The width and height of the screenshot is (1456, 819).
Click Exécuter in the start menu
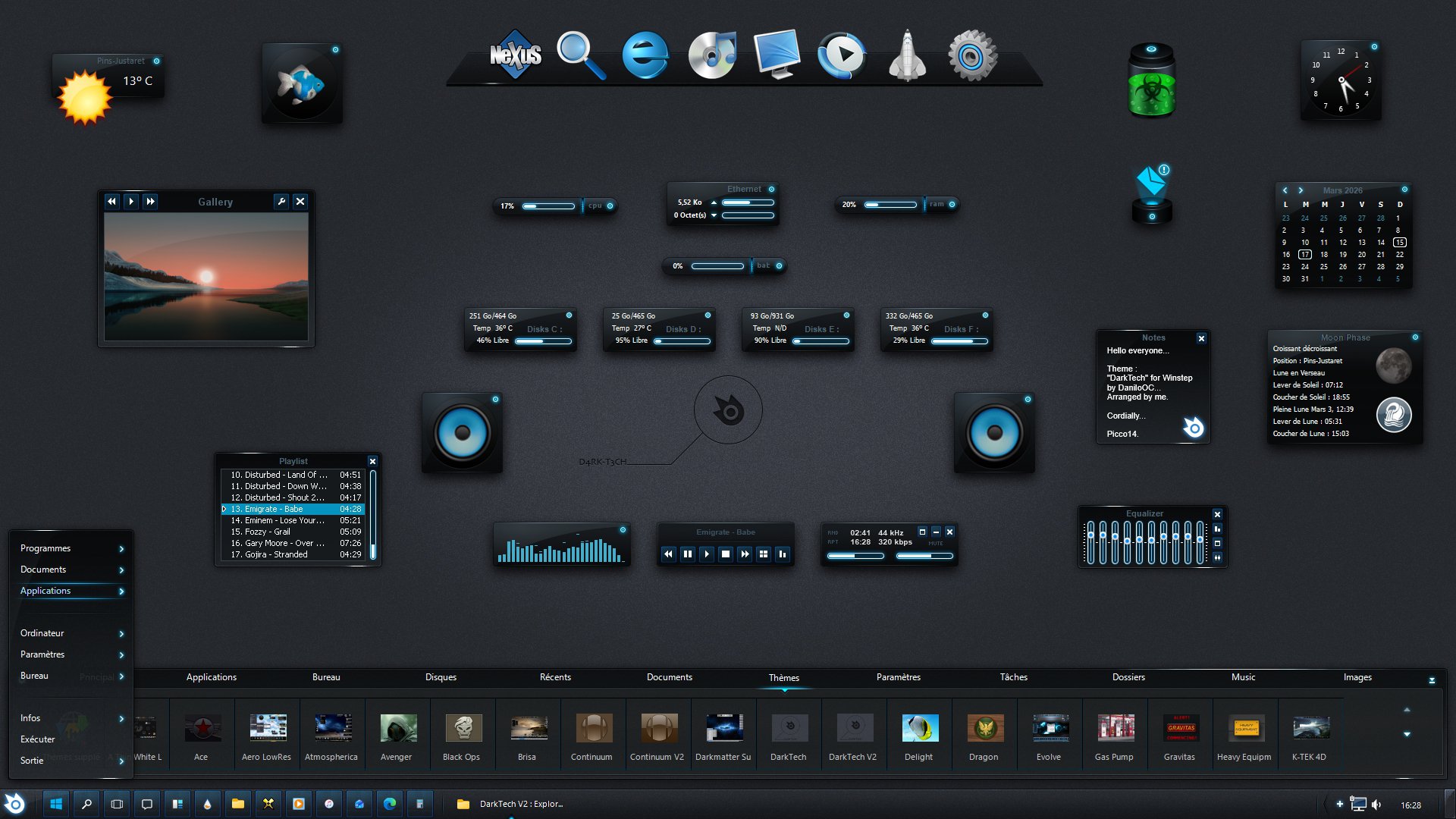[38, 739]
